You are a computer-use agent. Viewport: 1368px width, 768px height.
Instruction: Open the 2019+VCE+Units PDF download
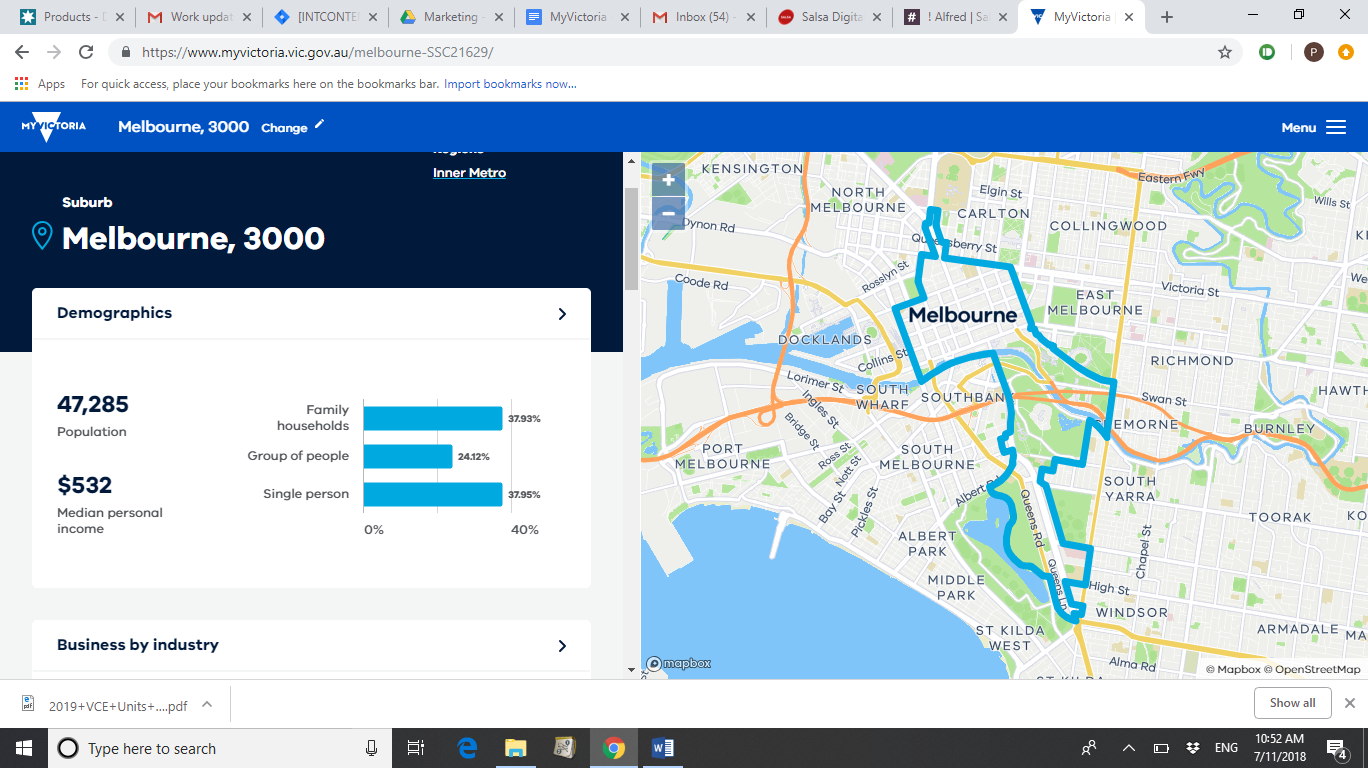[118, 705]
